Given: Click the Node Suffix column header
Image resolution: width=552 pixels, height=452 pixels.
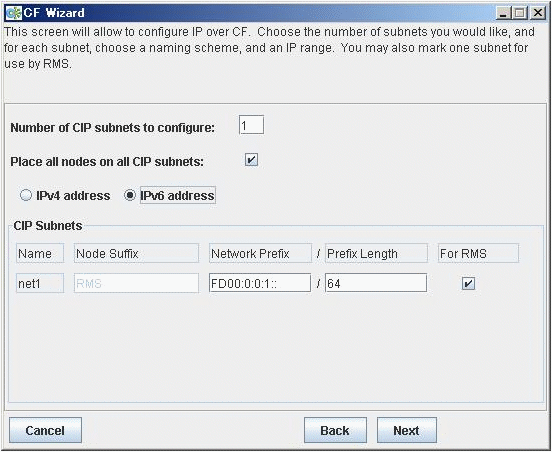Looking at the screenshot, I should pos(136,253).
